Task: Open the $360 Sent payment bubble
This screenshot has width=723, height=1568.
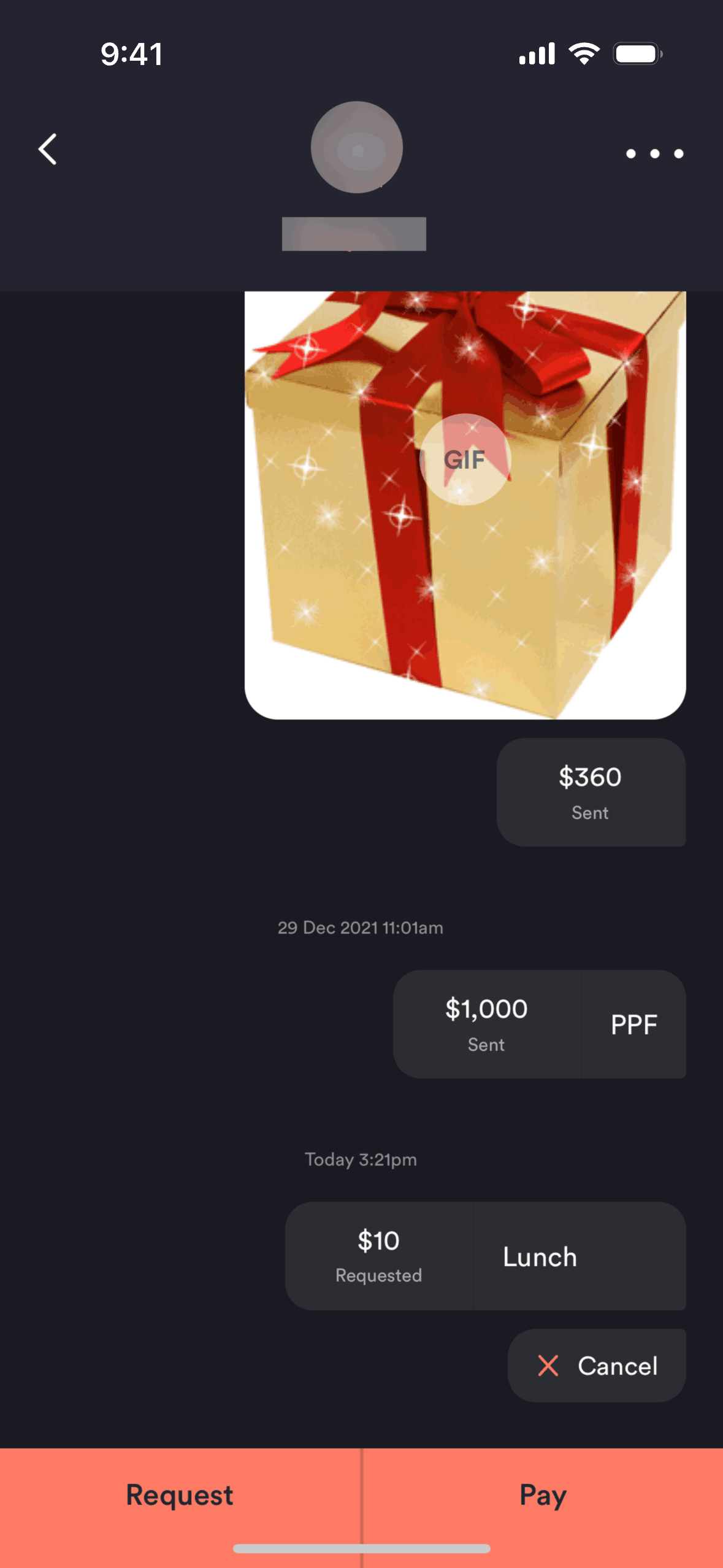Action: point(591,792)
